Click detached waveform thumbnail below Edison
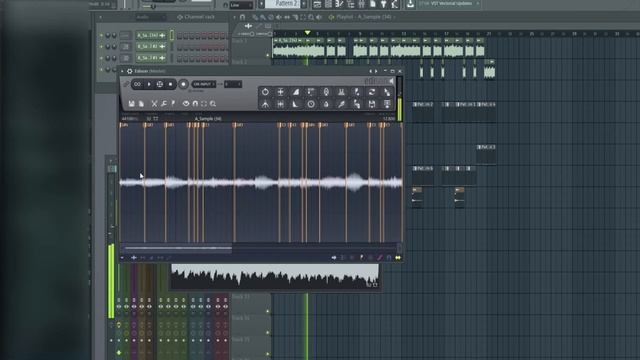640x360 pixels. pos(275,277)
